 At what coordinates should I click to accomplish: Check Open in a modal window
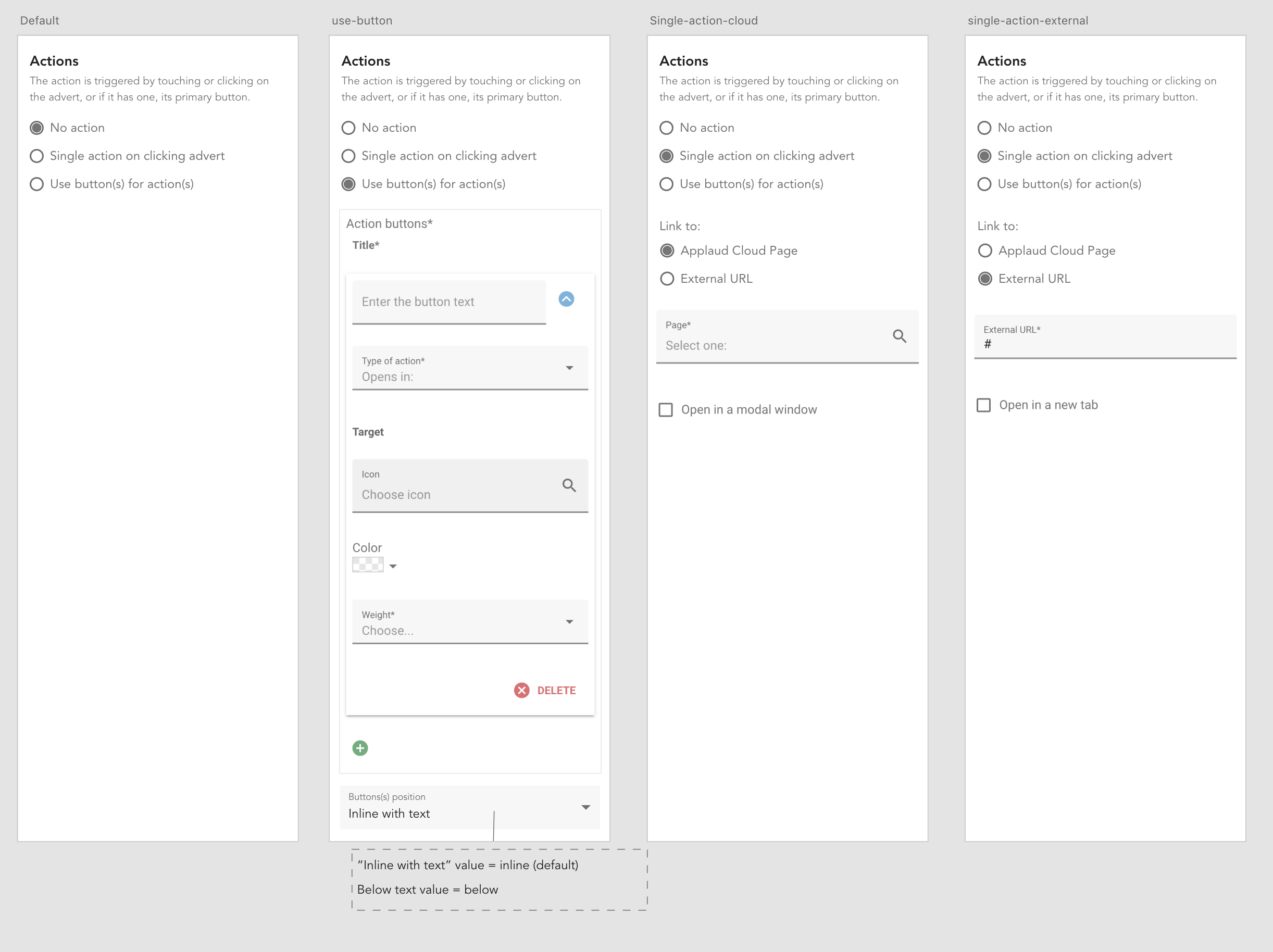(x=666, y=410)
